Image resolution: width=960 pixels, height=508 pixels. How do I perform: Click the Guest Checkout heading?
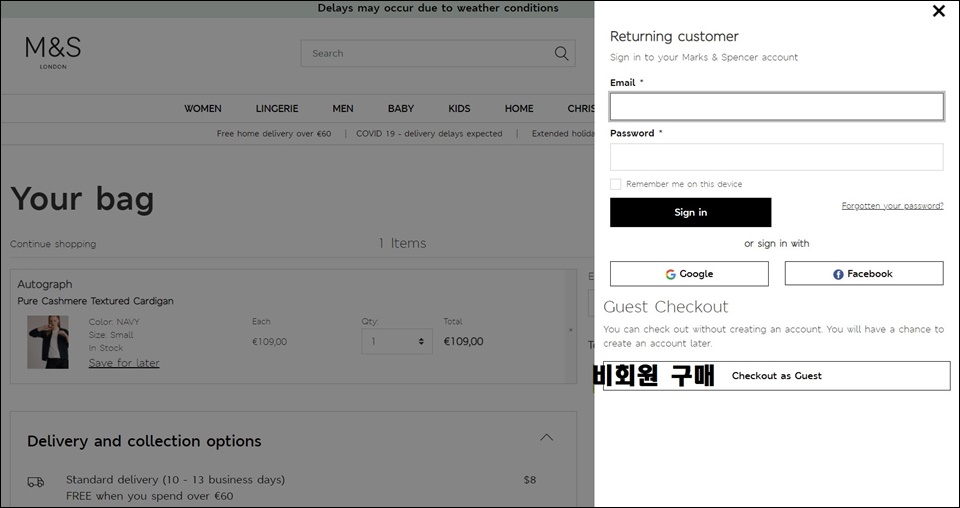666,307
